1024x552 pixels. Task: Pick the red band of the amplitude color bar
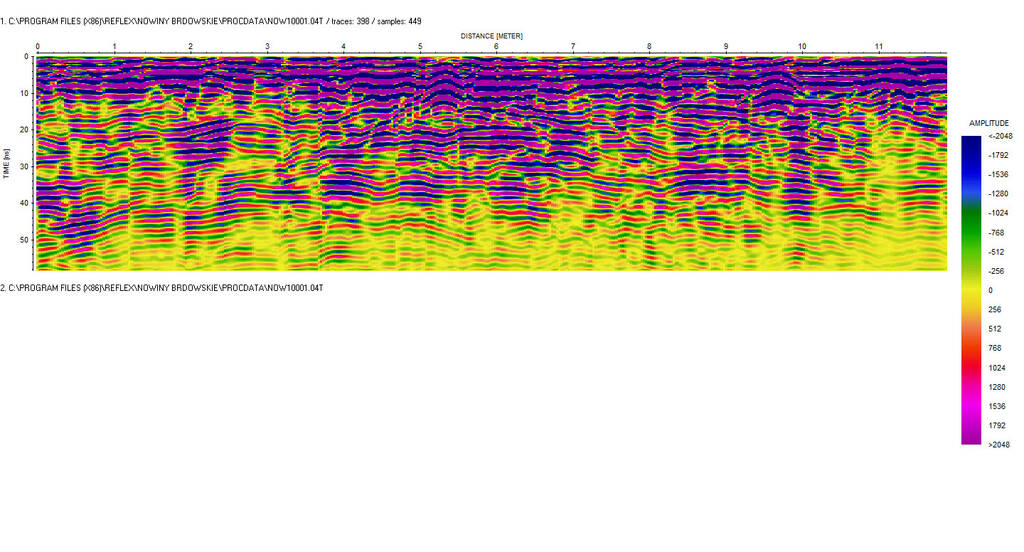pos(971,350)
